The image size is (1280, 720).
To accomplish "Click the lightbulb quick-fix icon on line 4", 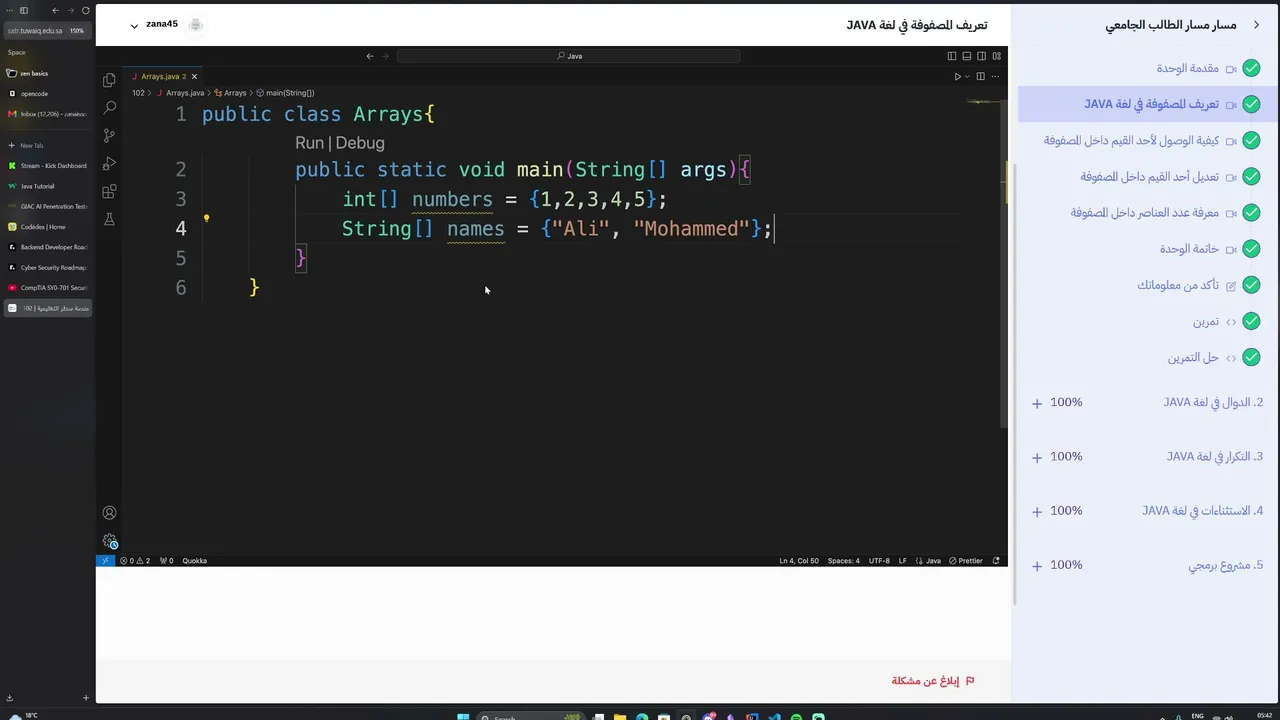I will click(206, 218).
